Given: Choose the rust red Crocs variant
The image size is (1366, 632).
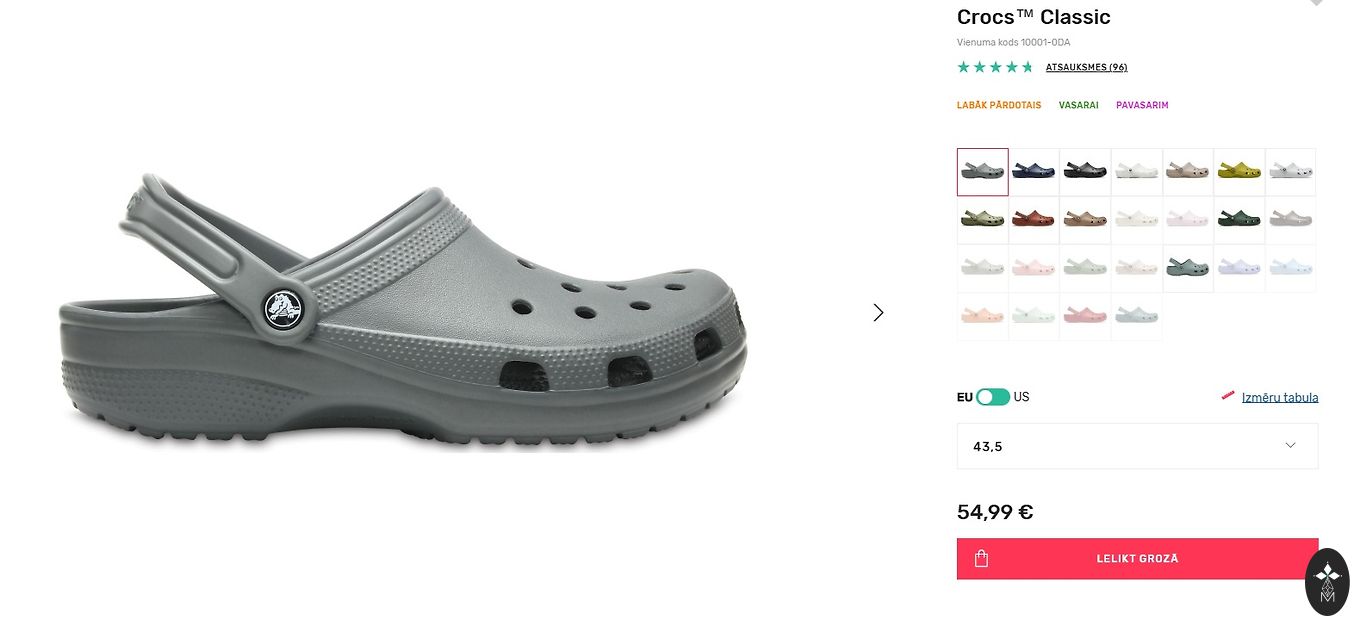Looking at the screenshot, I should click(1034, 219).
